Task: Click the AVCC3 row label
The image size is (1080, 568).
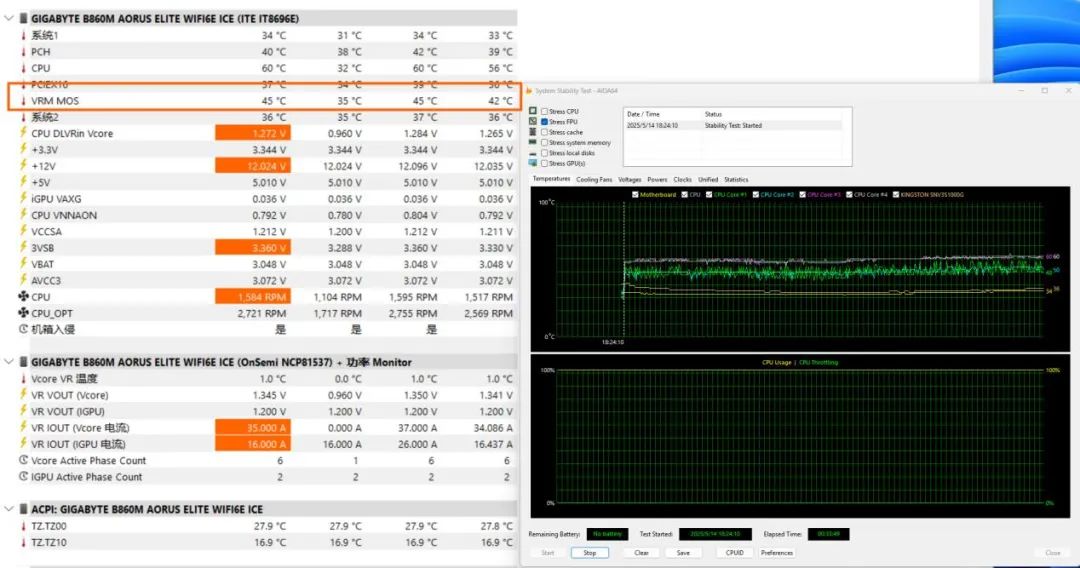Action: [x=46, y=280]
